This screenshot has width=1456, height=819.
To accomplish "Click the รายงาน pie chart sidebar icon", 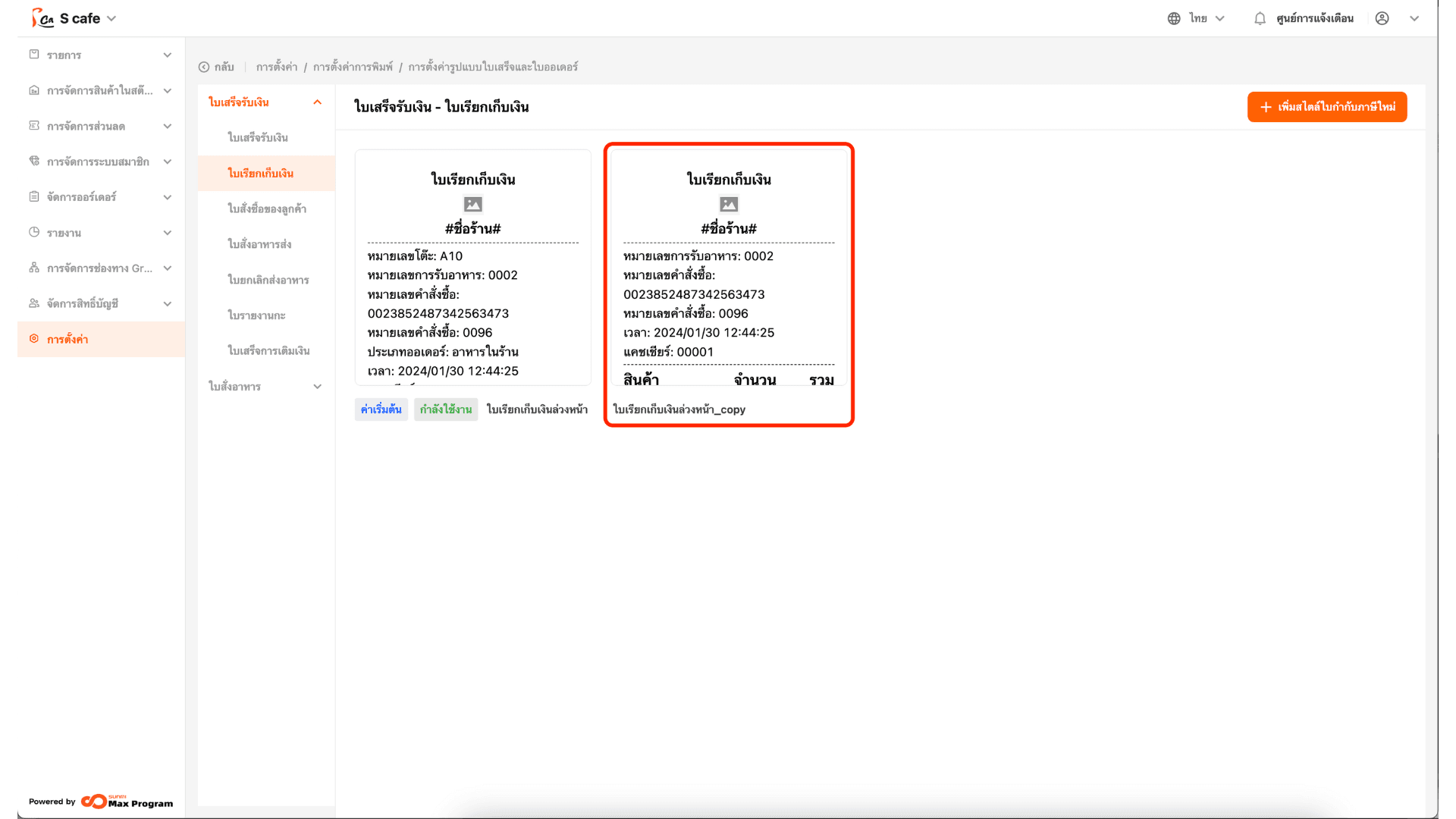I will pos(34,232).
